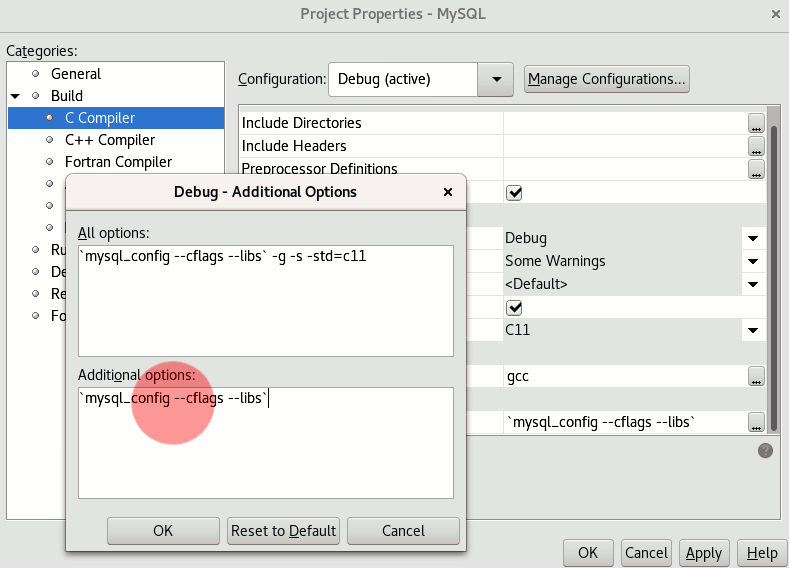Click in the All options text area

[266, 301]
